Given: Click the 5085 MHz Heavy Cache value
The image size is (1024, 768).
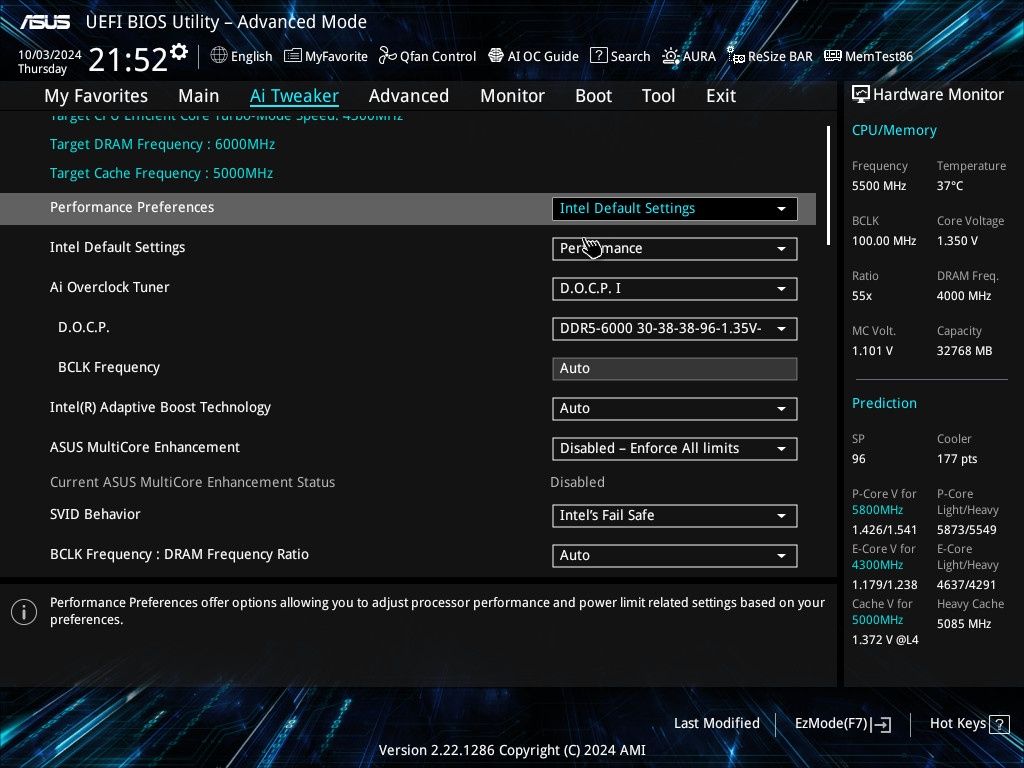Looking at the screenshot, I should [x=963, y=624].
